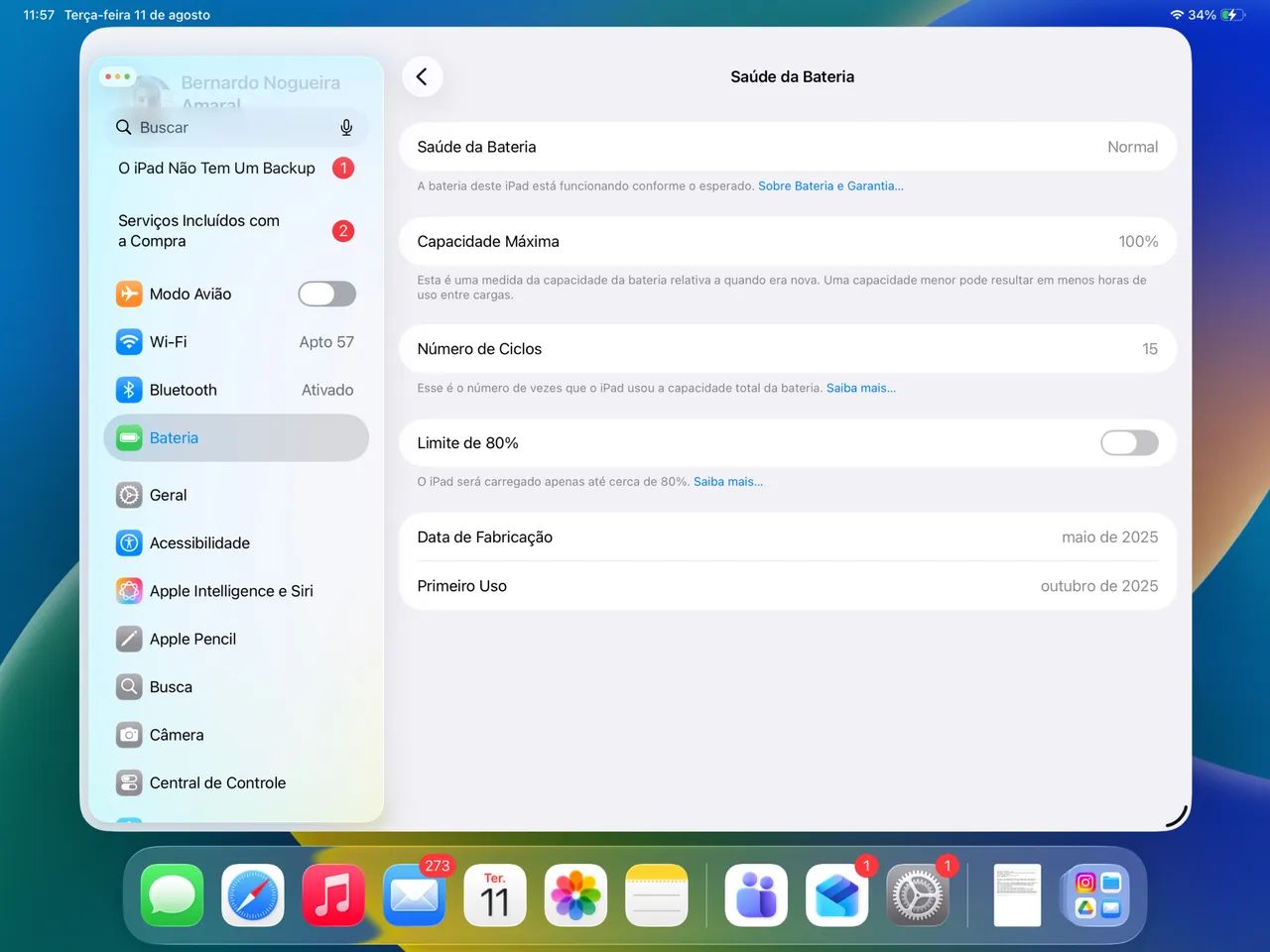Click the Wi-Fi network value 'Apto 57'
The height and width of the screenshot is (952, 1270).
tap(326, 341)
